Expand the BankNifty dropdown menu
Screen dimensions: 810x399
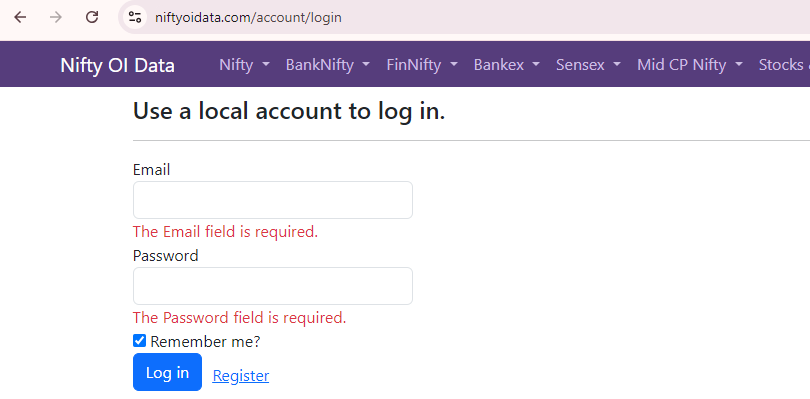tap(328, 65)
